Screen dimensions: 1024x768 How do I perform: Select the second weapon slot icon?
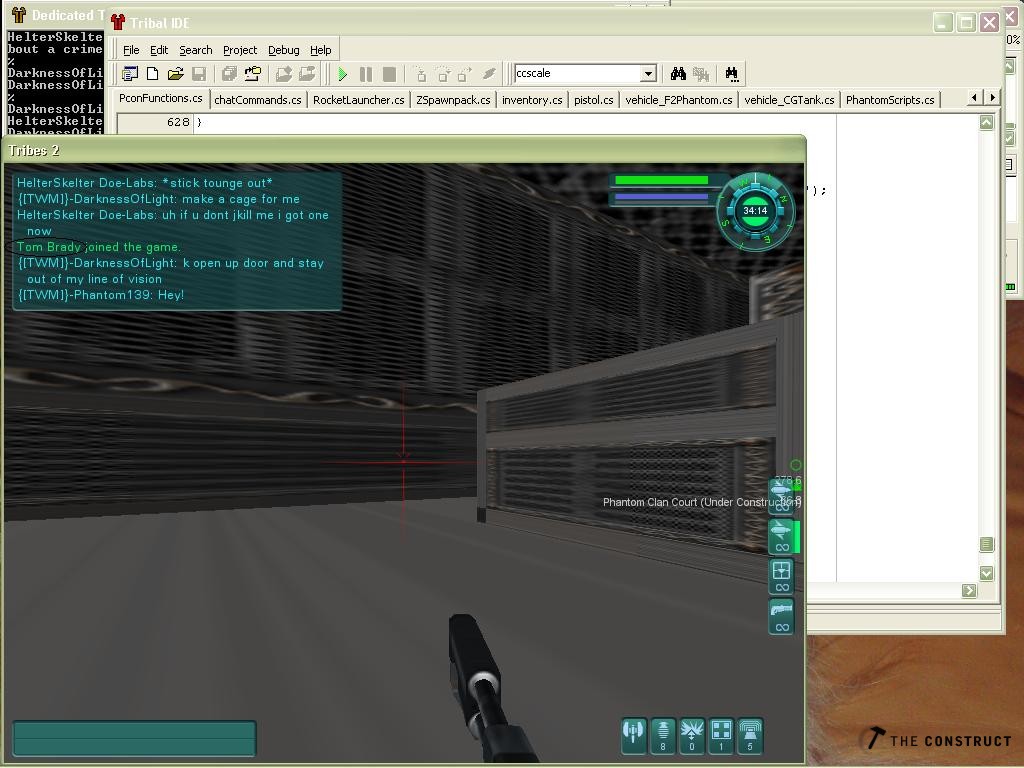(781, 536)
